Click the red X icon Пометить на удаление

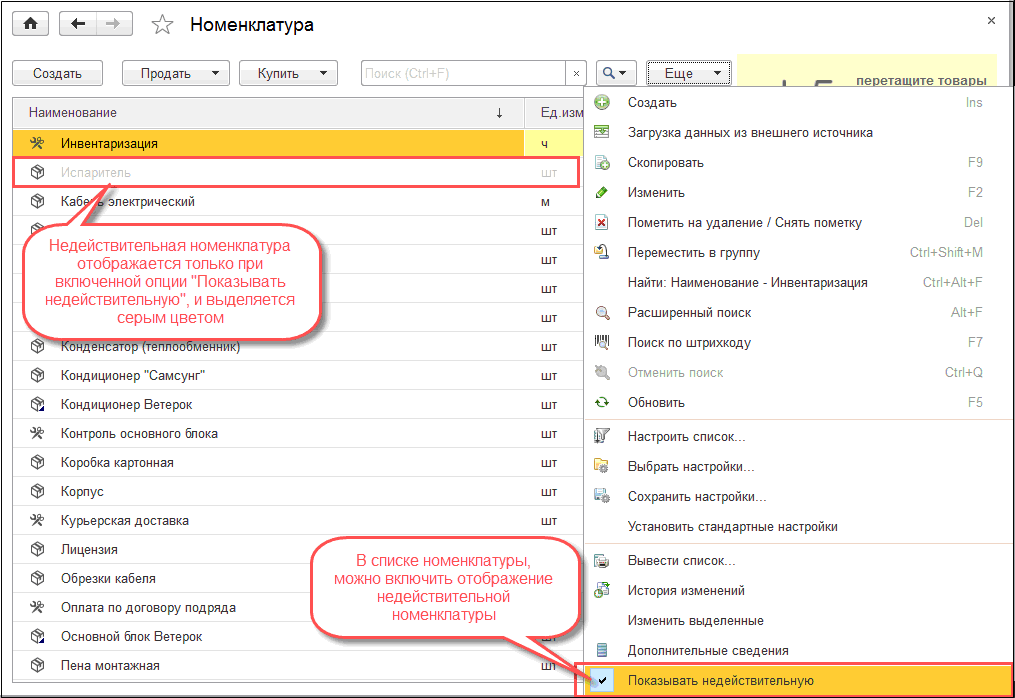(602, 222)
